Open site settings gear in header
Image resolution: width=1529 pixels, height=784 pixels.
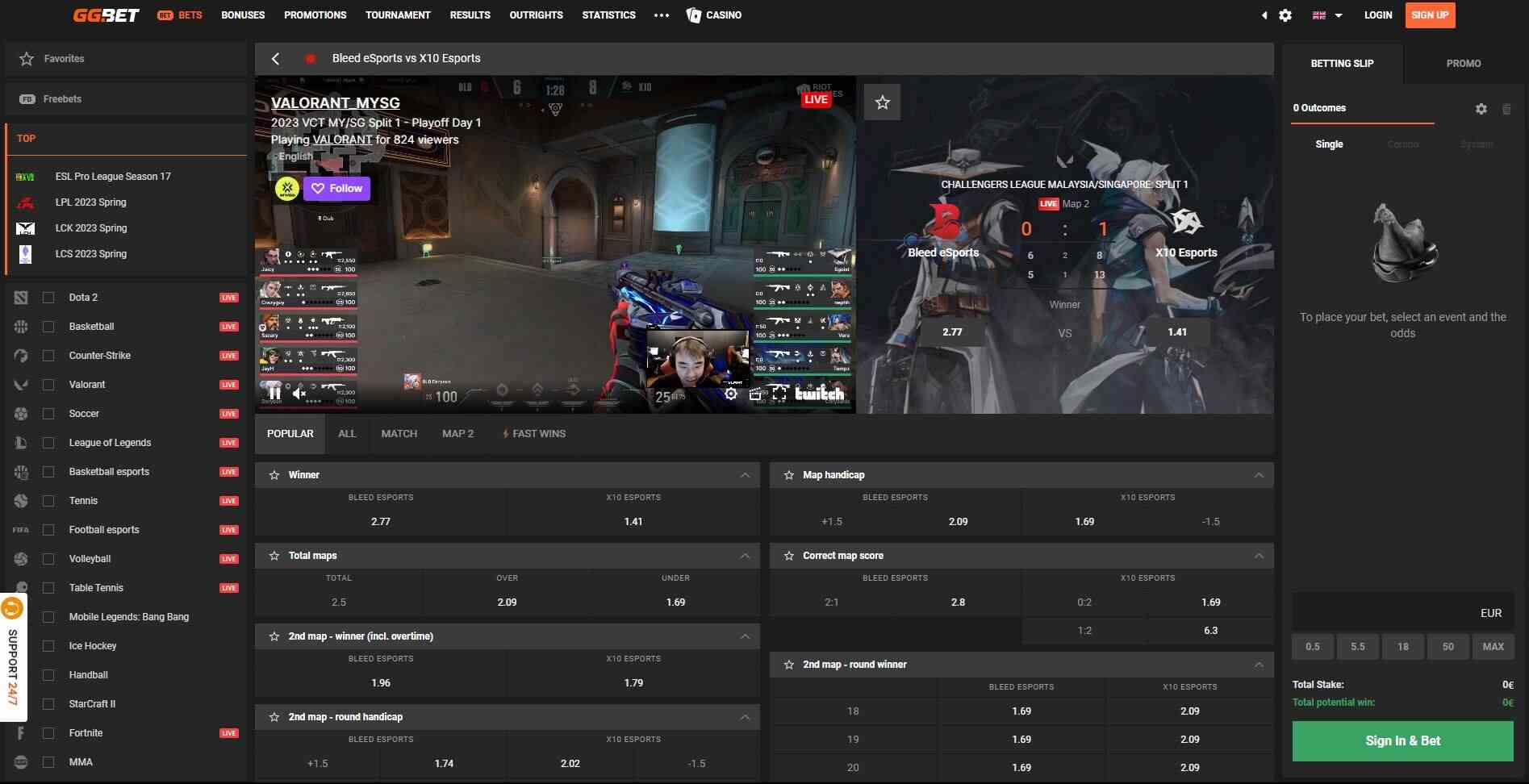pos(1285,15)
